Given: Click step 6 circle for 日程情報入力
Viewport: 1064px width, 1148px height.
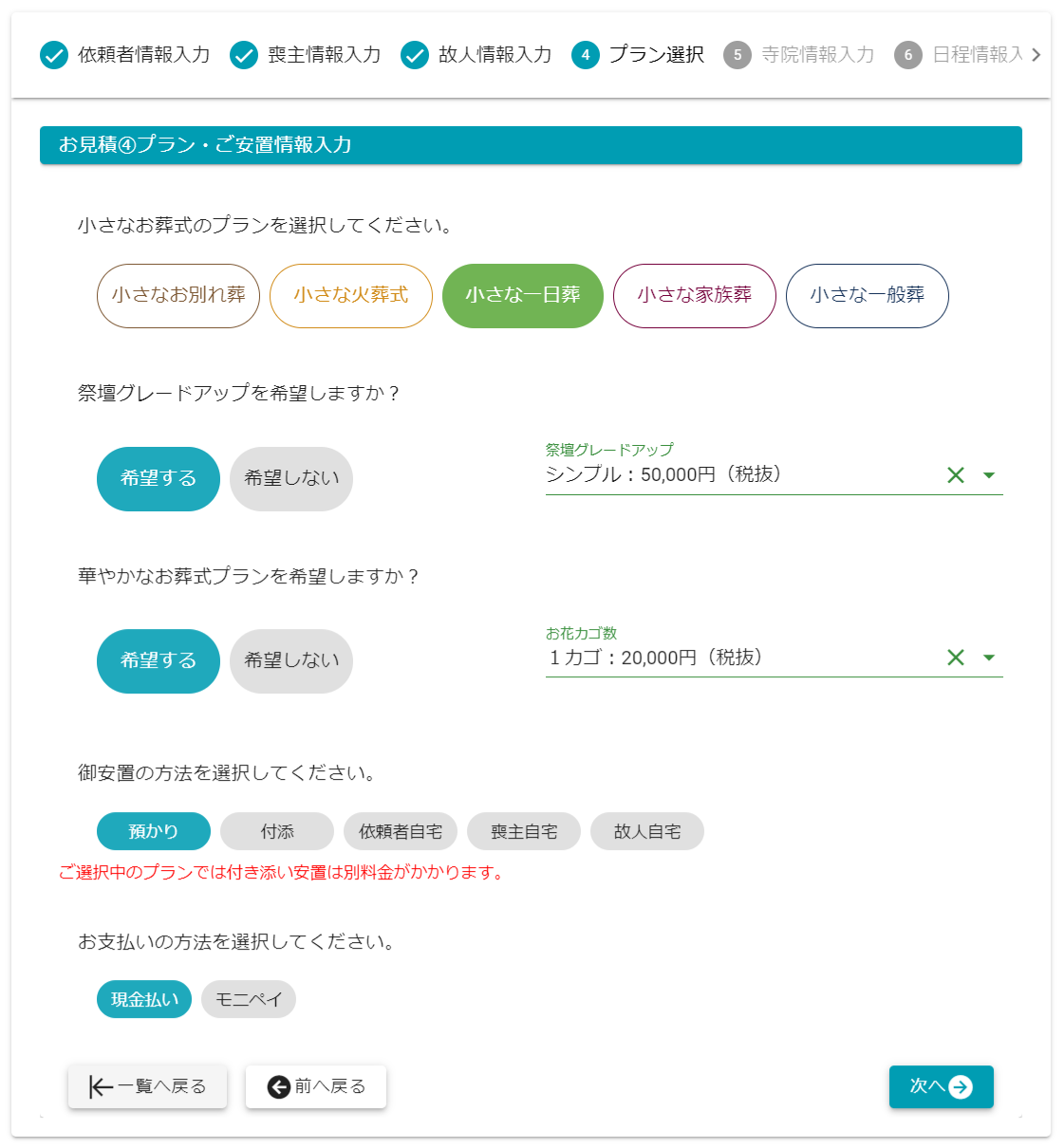Looking at the screenshot, I should [x=908, y=55].
